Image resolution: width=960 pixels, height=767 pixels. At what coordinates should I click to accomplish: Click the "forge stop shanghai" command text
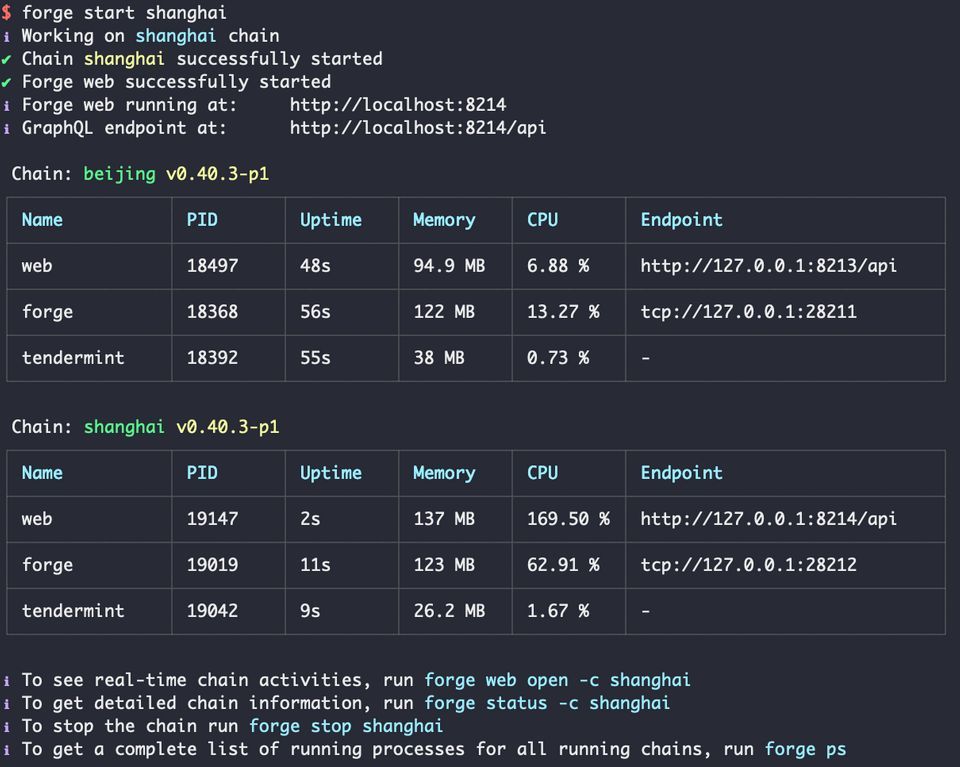point(346,726)
